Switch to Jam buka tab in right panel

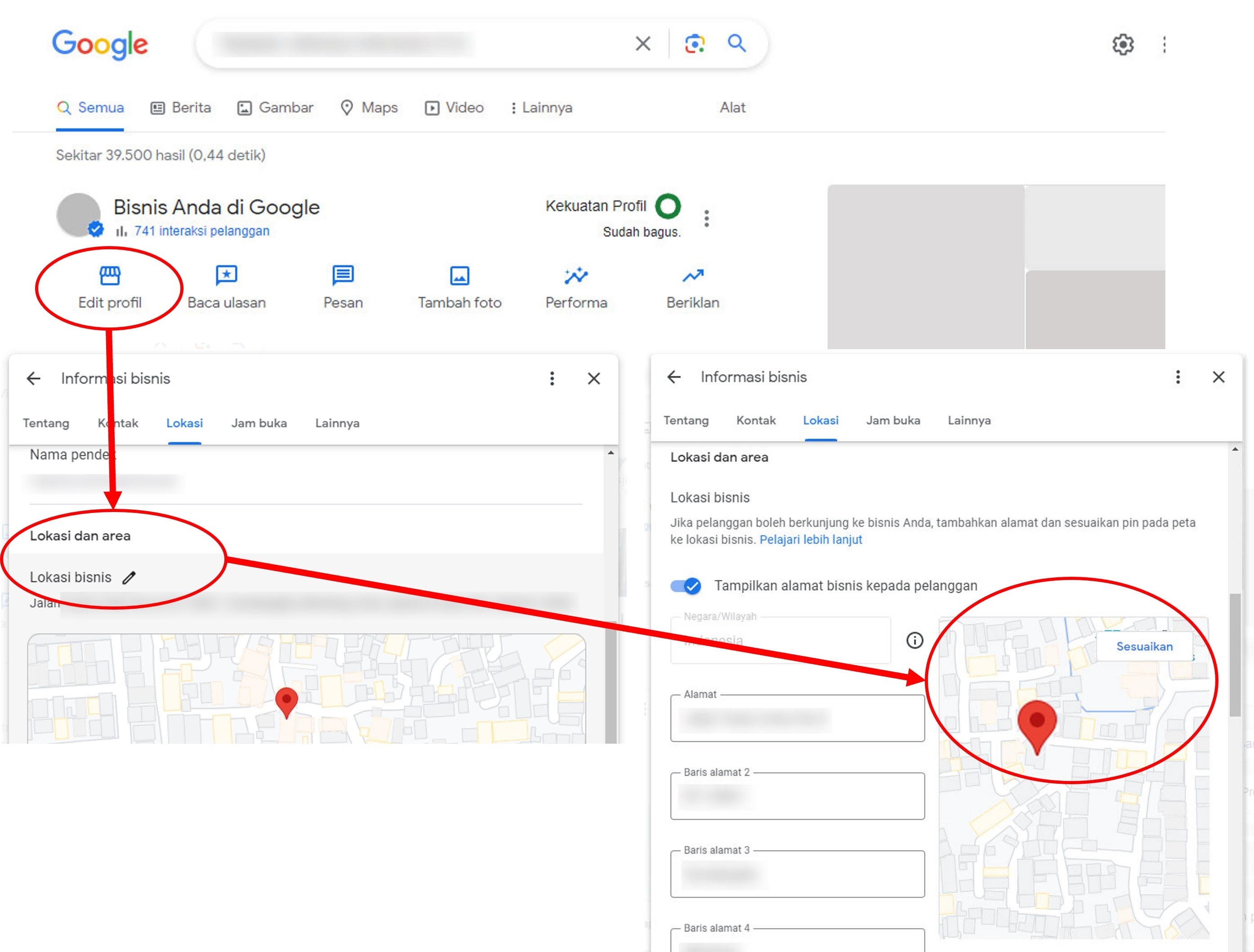coord(893,421)
